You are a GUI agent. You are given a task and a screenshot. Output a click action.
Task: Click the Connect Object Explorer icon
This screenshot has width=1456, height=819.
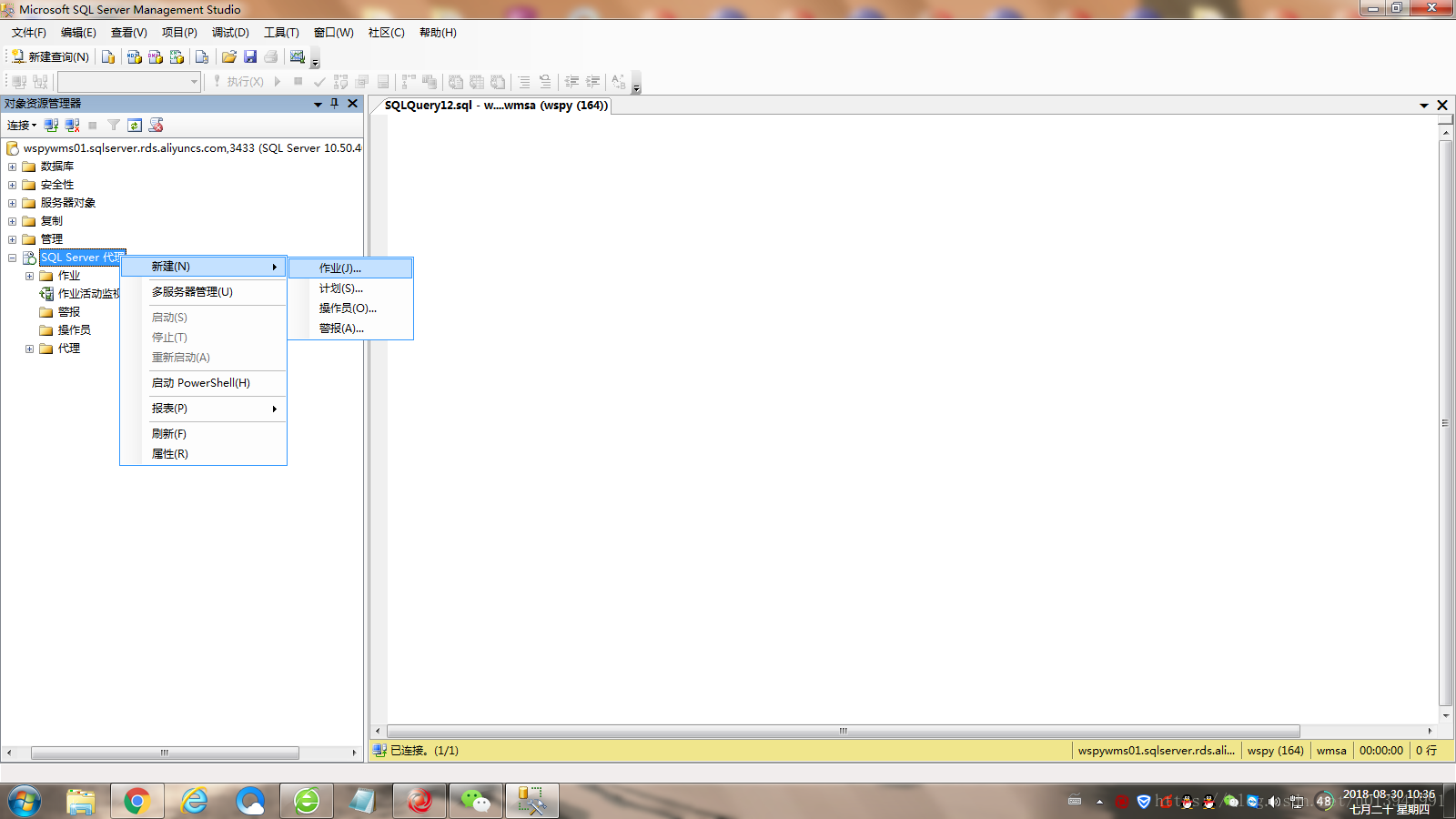click(x=51, y=126)
